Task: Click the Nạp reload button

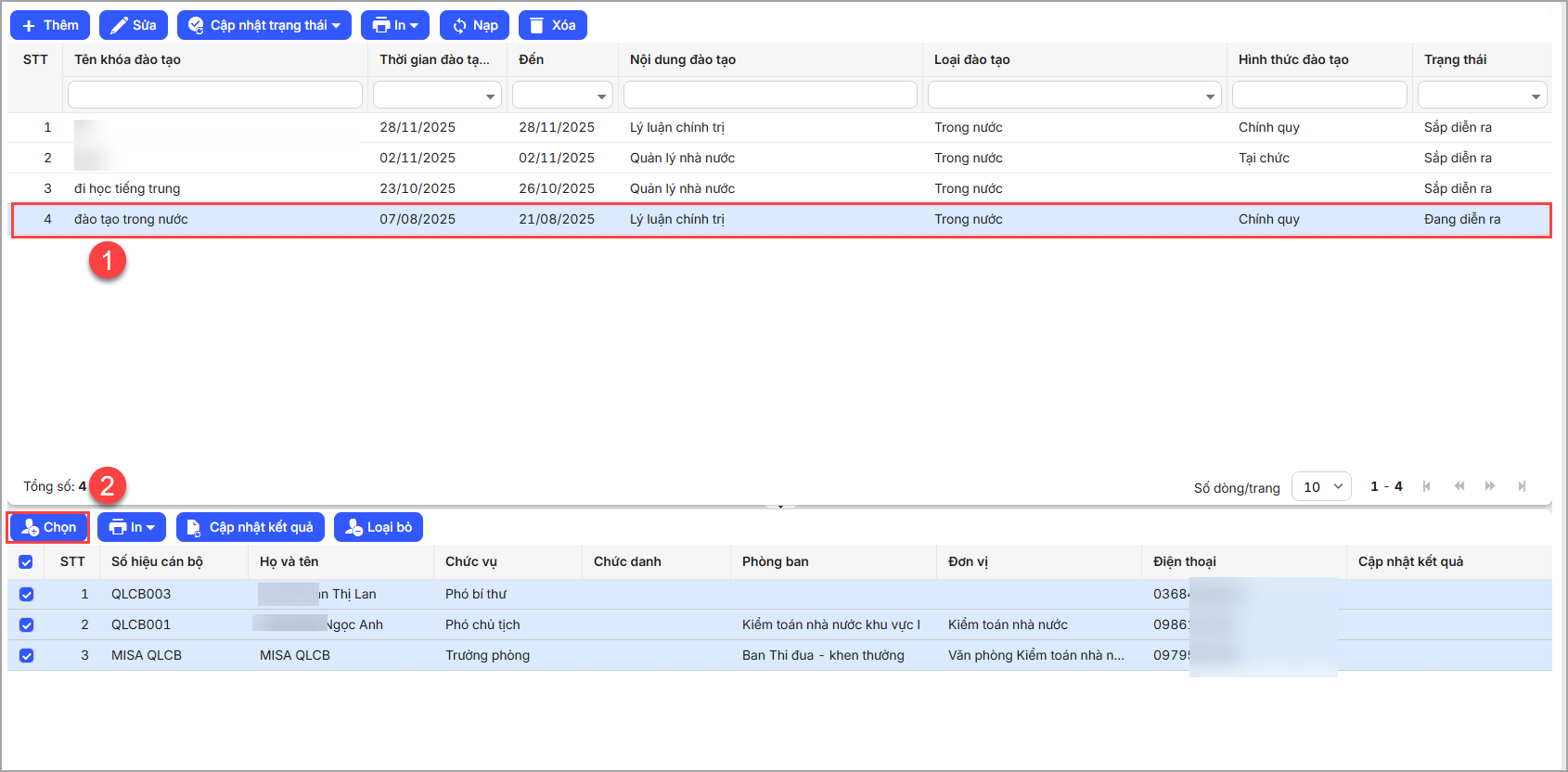Action: pos(474,25)
